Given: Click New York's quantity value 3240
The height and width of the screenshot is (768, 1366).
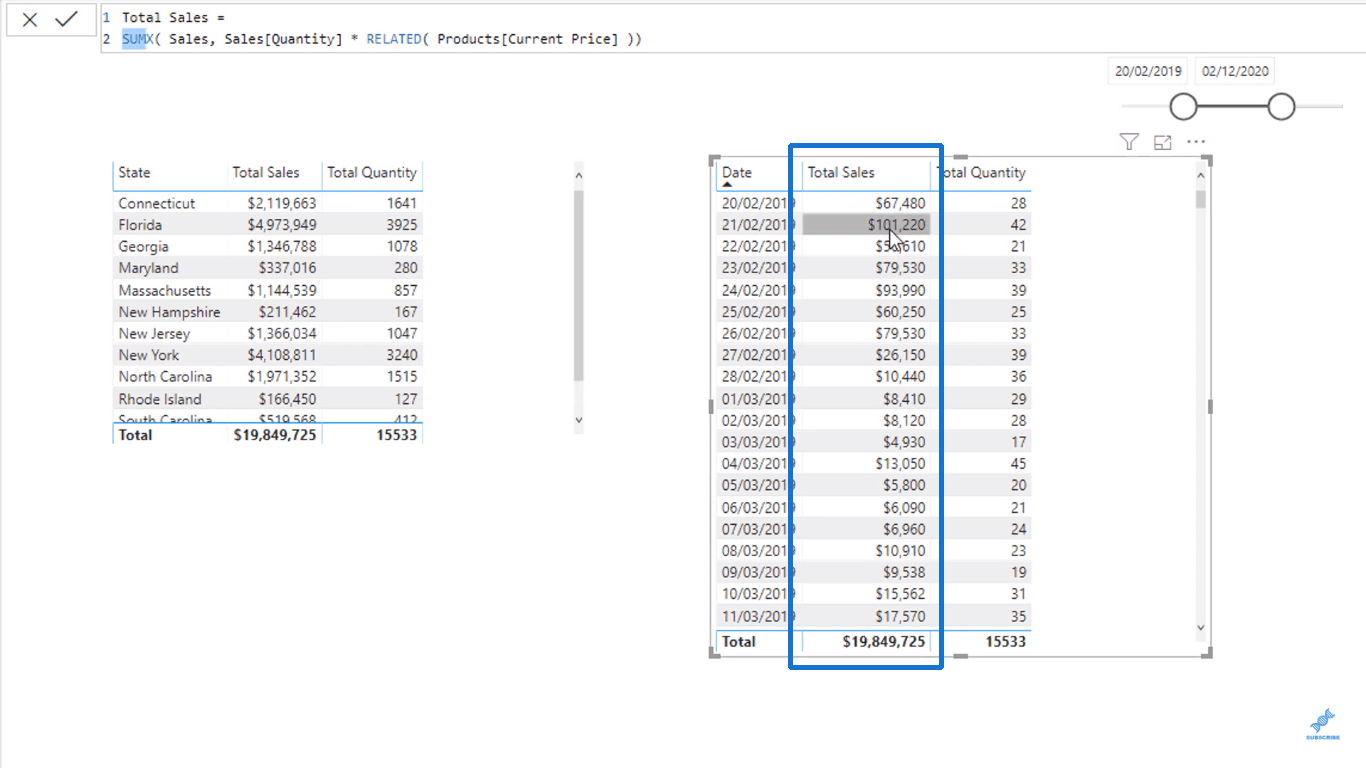Looking at the screenshot, I should [x=401, y=355].
